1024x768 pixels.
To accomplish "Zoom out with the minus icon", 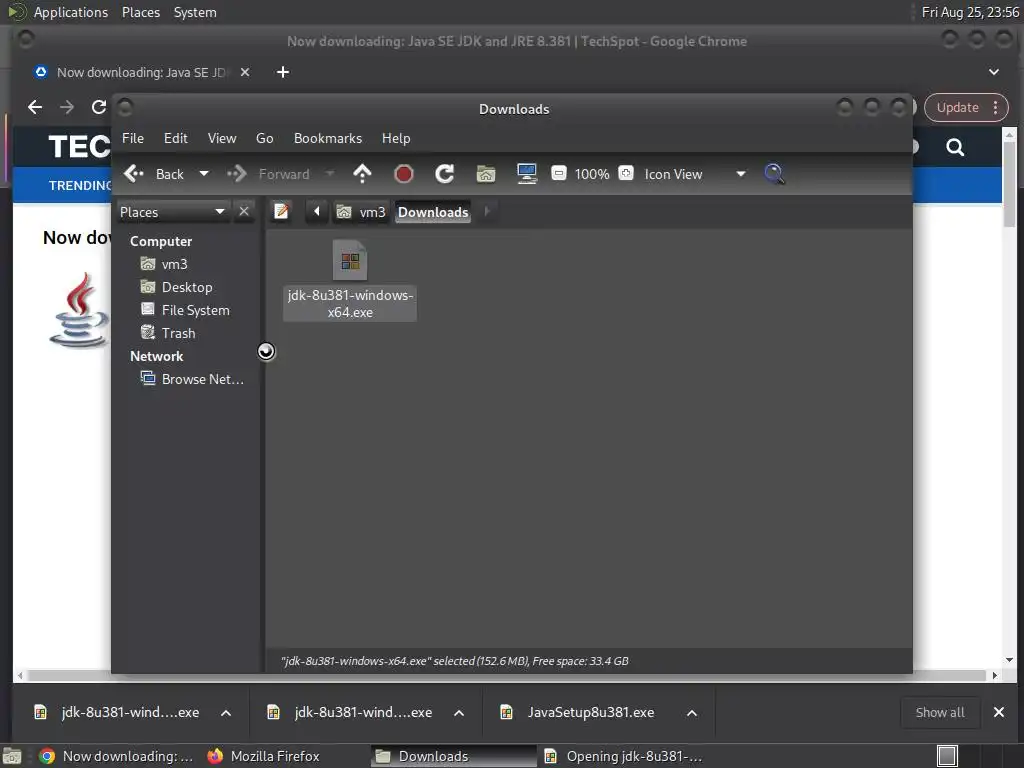I will tap(559, 173).
